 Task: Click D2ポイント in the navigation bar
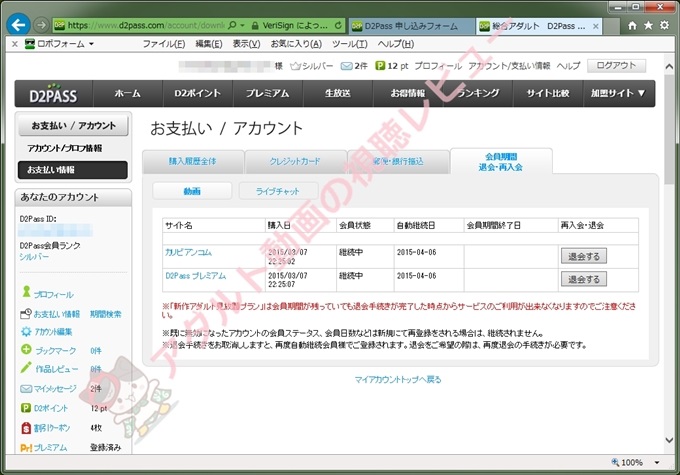(198, 93)
